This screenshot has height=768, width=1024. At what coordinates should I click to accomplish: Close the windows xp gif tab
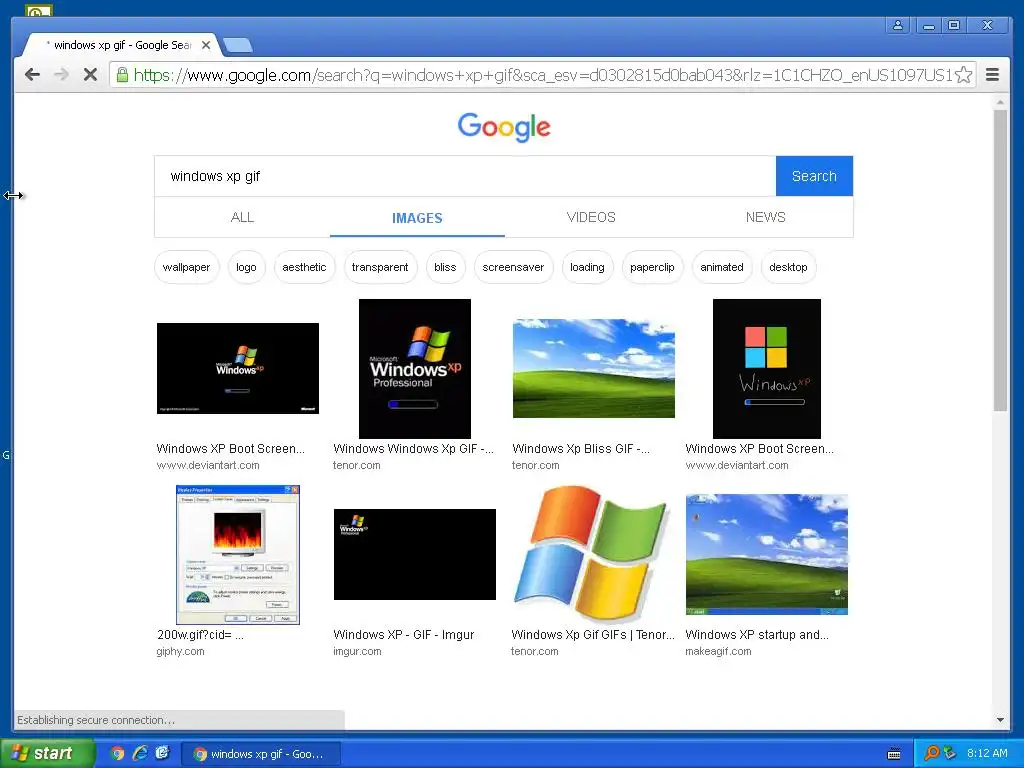tap(206, 45)
